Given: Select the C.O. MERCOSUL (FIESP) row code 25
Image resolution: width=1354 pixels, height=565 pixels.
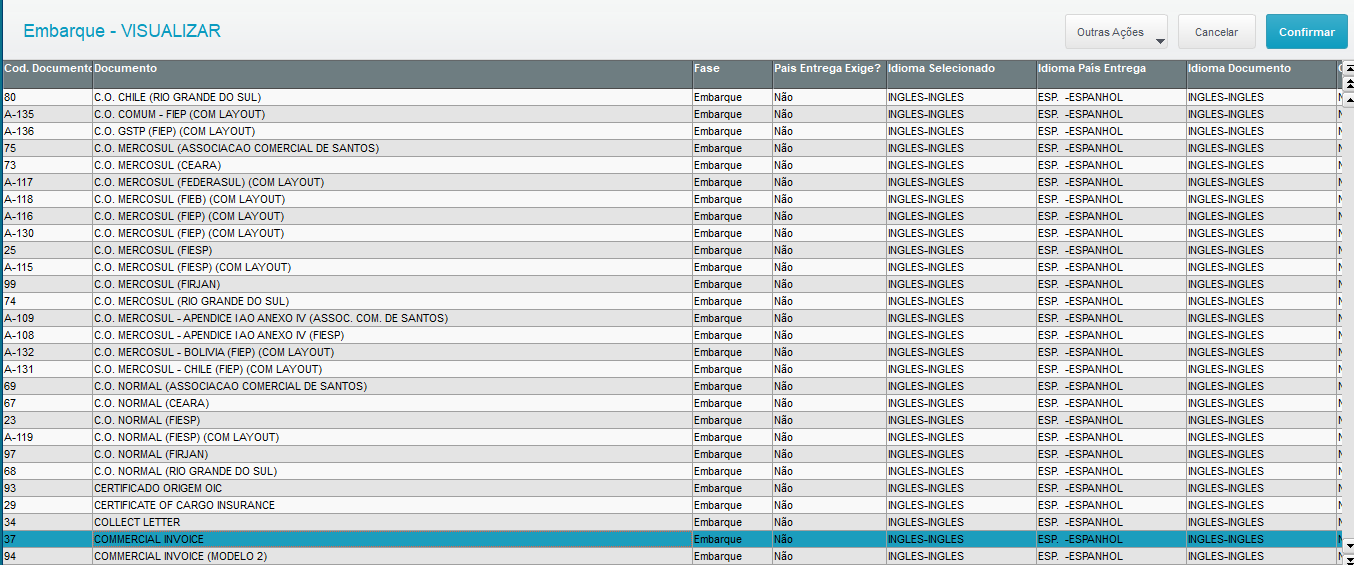Looking at the screenshot, I should [670, 250].
